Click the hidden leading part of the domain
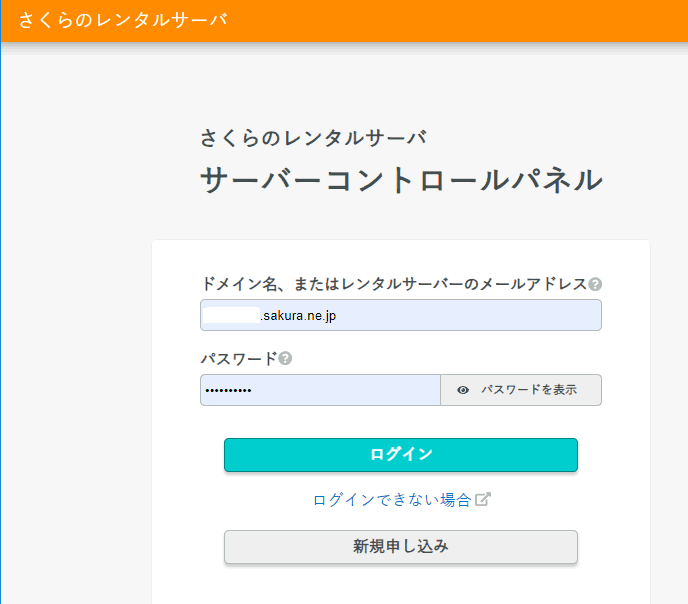The height and width of the screenshot is (604, 688). coord(231,315)
